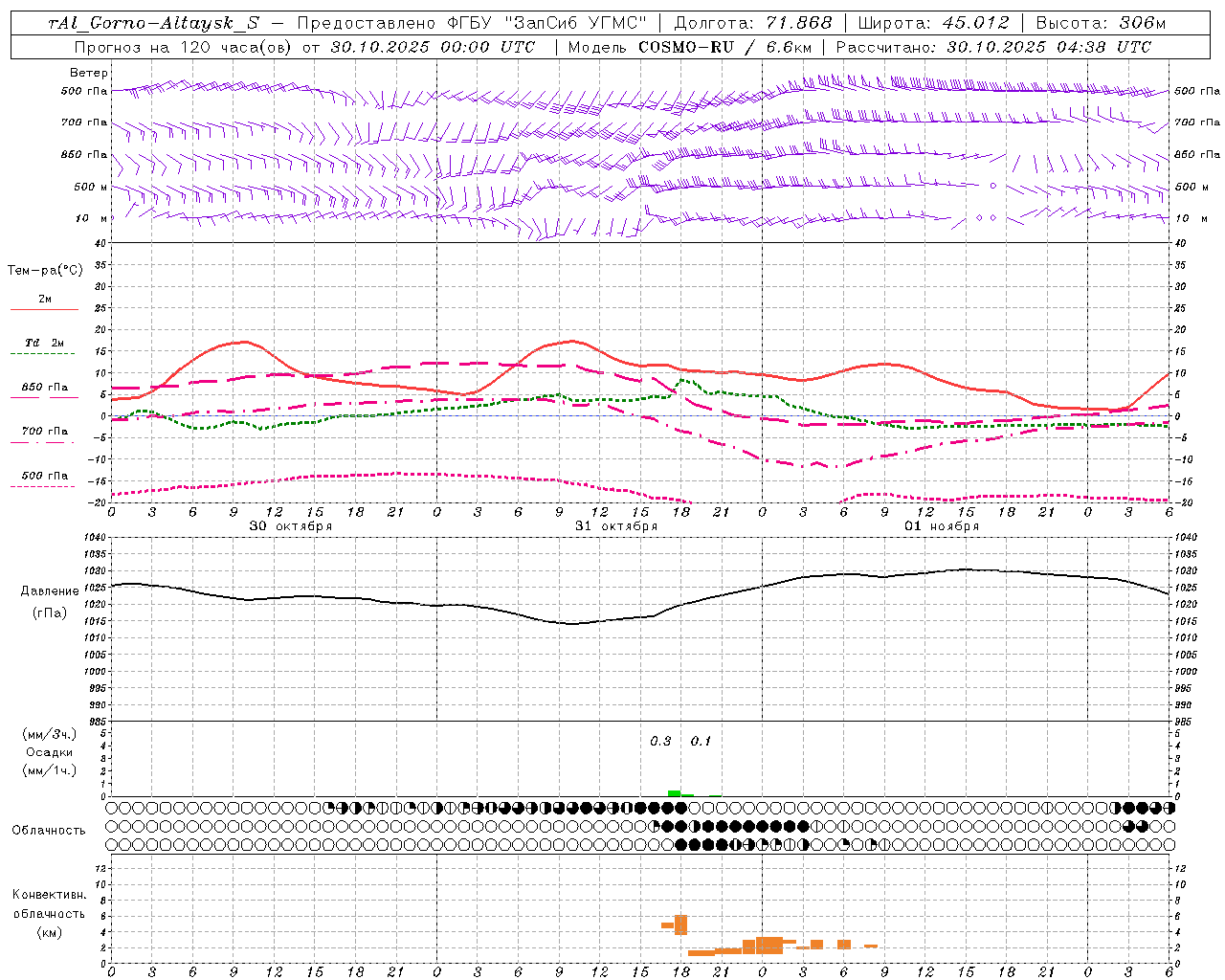Click the 0.1 precipitation amount value
Image resolution: width=1225 pixels, height=980 pixels.
point(702,742)
